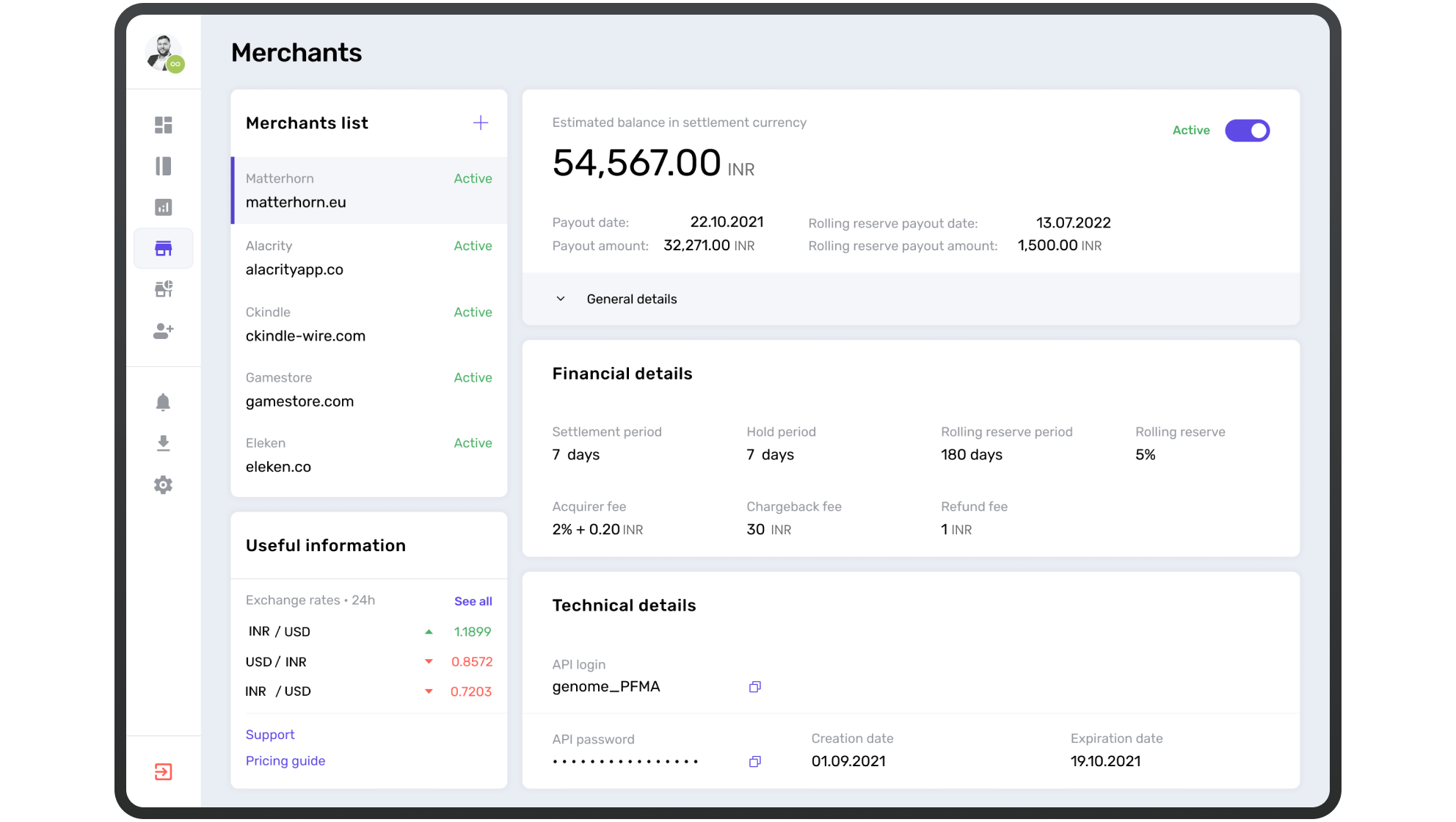The image size is (1456, 822).
Task: Click See all exchange rates link
Action: tap(473, 601)
